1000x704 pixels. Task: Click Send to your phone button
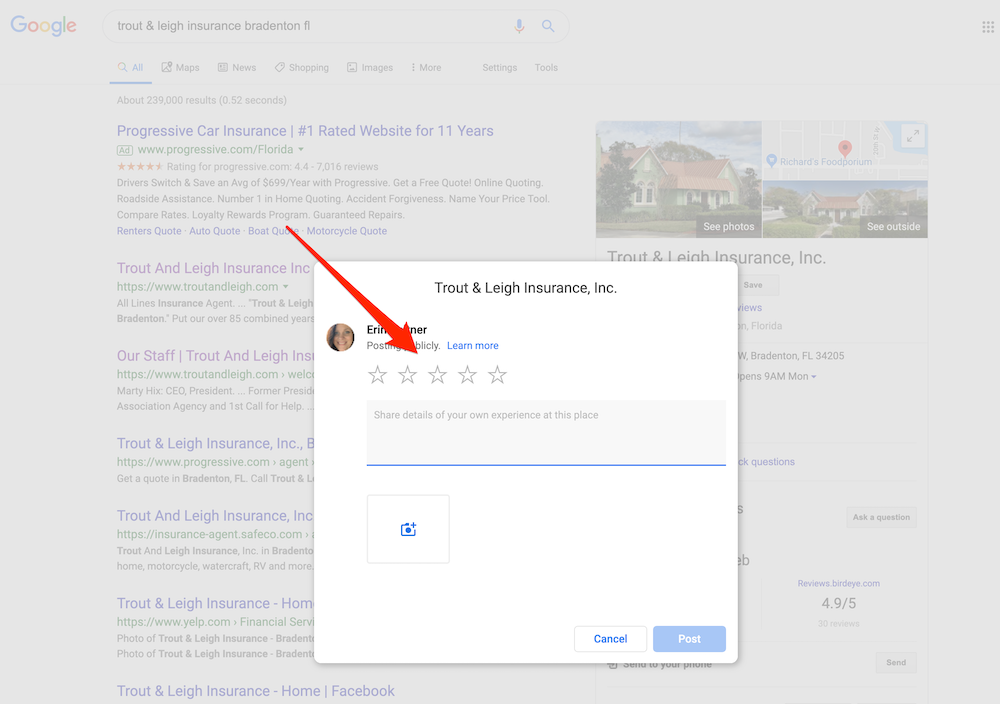coord(896,663)
